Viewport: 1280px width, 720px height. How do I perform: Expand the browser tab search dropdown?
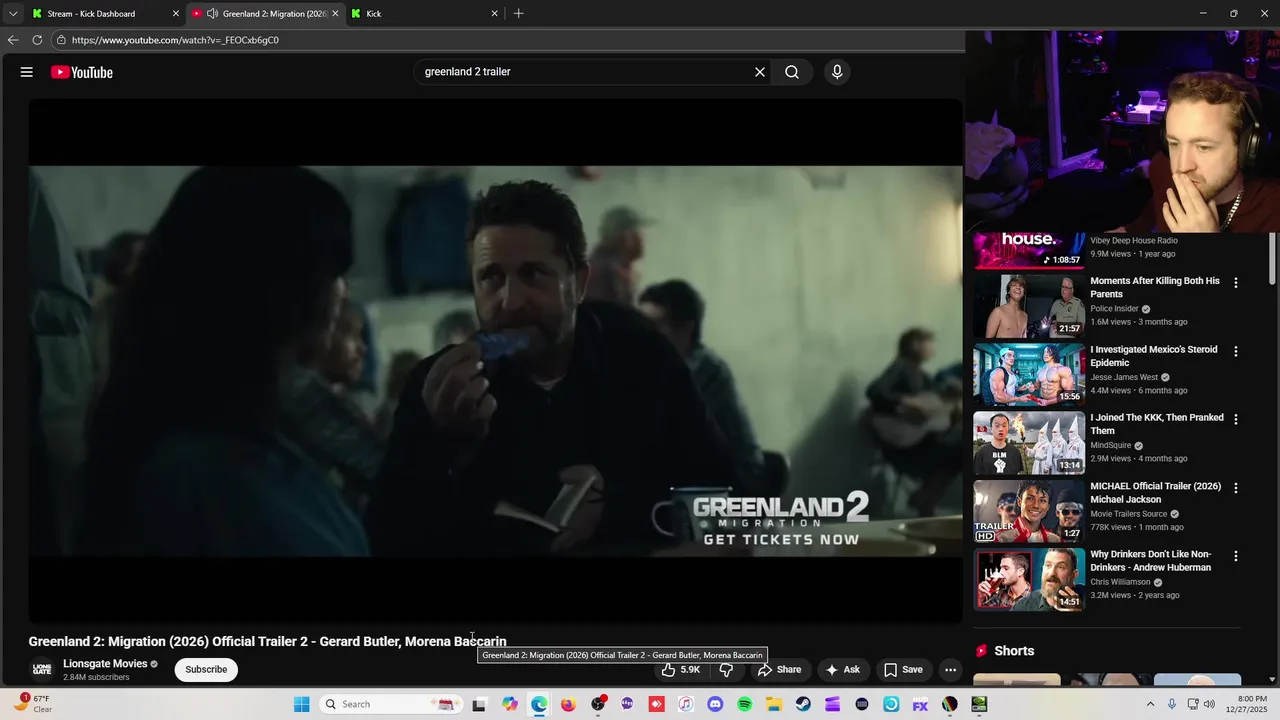[x=13, y=14]
